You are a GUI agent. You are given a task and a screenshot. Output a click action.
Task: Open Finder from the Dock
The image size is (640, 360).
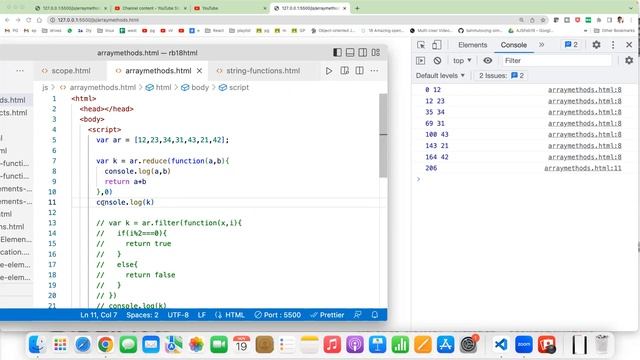pos(38,345)
